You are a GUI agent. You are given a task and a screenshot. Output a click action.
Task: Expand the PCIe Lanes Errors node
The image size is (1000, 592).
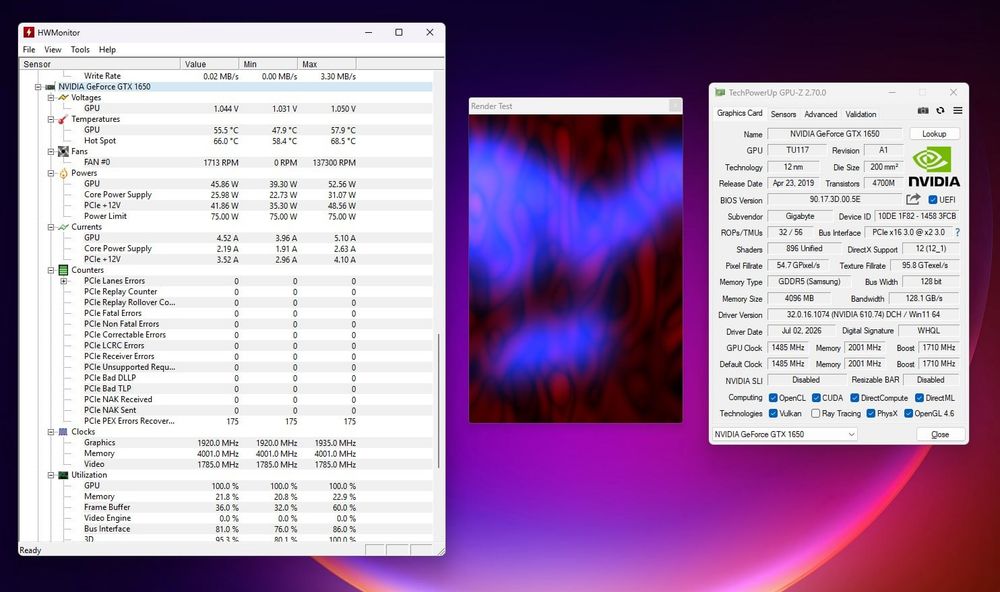point(63,281)
